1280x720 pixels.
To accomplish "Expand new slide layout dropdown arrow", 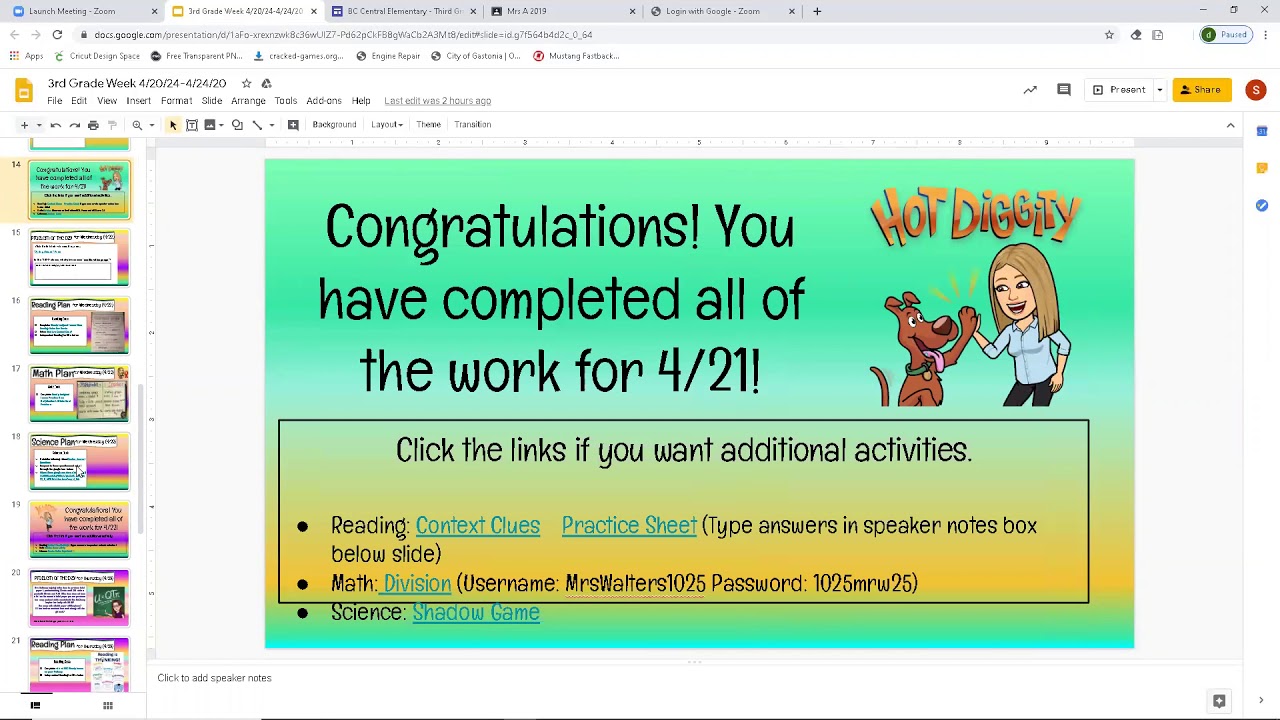I will (39, 125).
